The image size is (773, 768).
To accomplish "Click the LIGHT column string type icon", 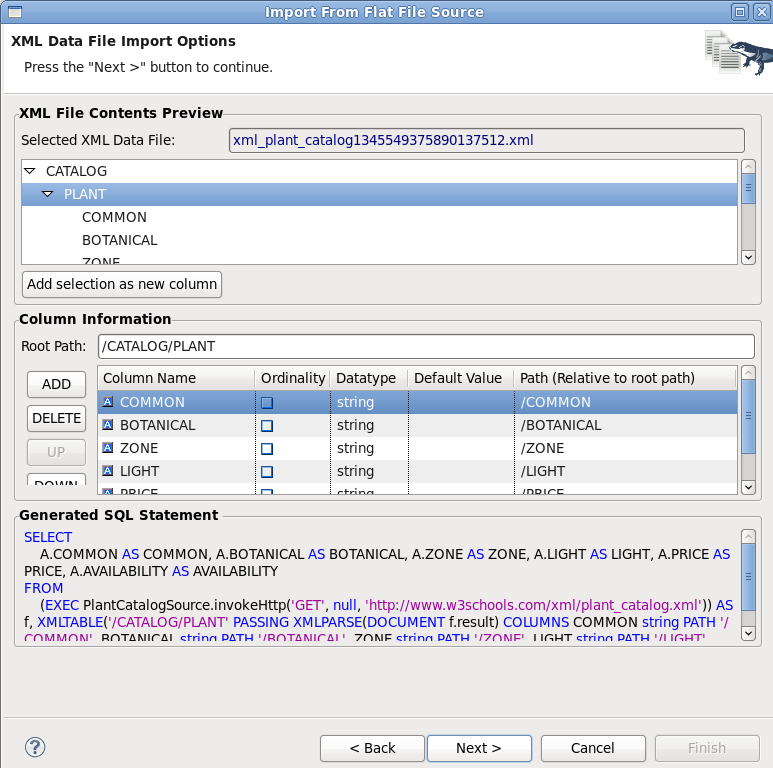I will 107,470.
